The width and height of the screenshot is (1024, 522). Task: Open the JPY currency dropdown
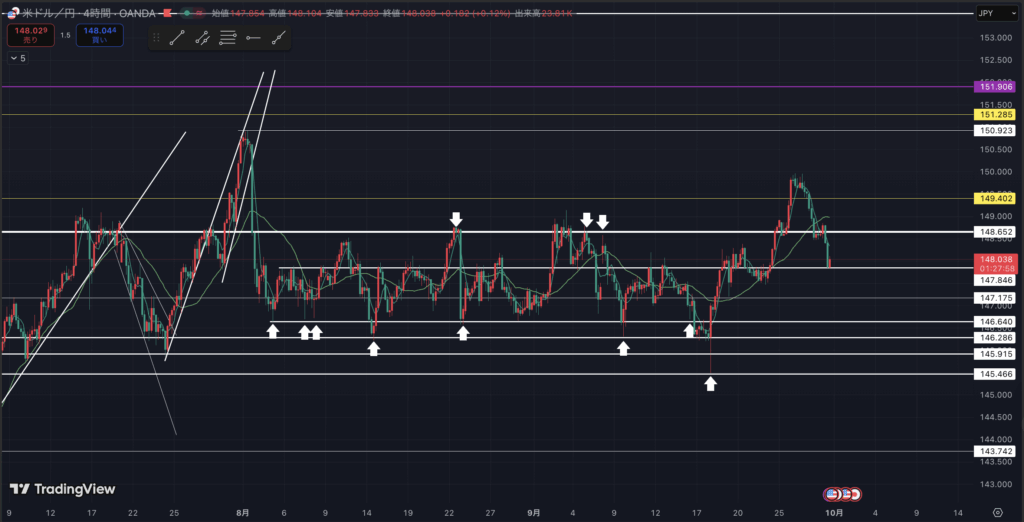click(x=997, y=14)
